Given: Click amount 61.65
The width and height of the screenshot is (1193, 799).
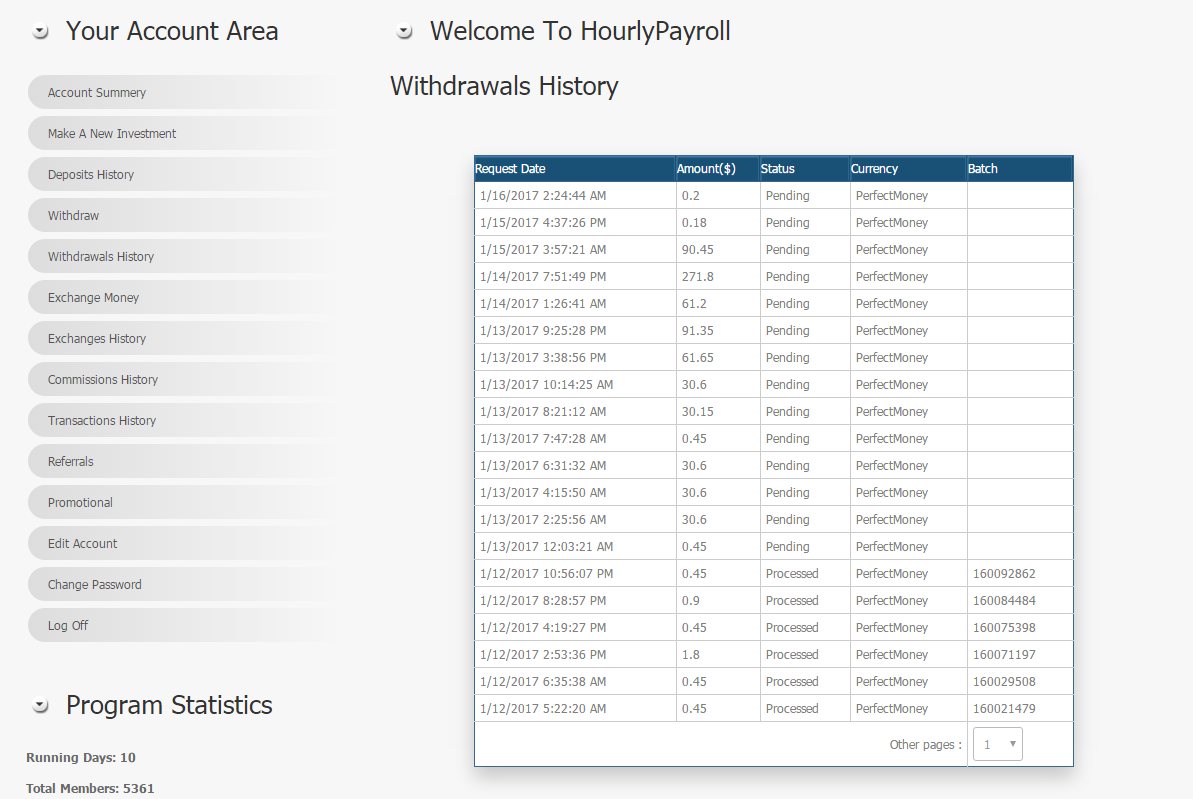Looking at the screenshot, I should point(698,358).
